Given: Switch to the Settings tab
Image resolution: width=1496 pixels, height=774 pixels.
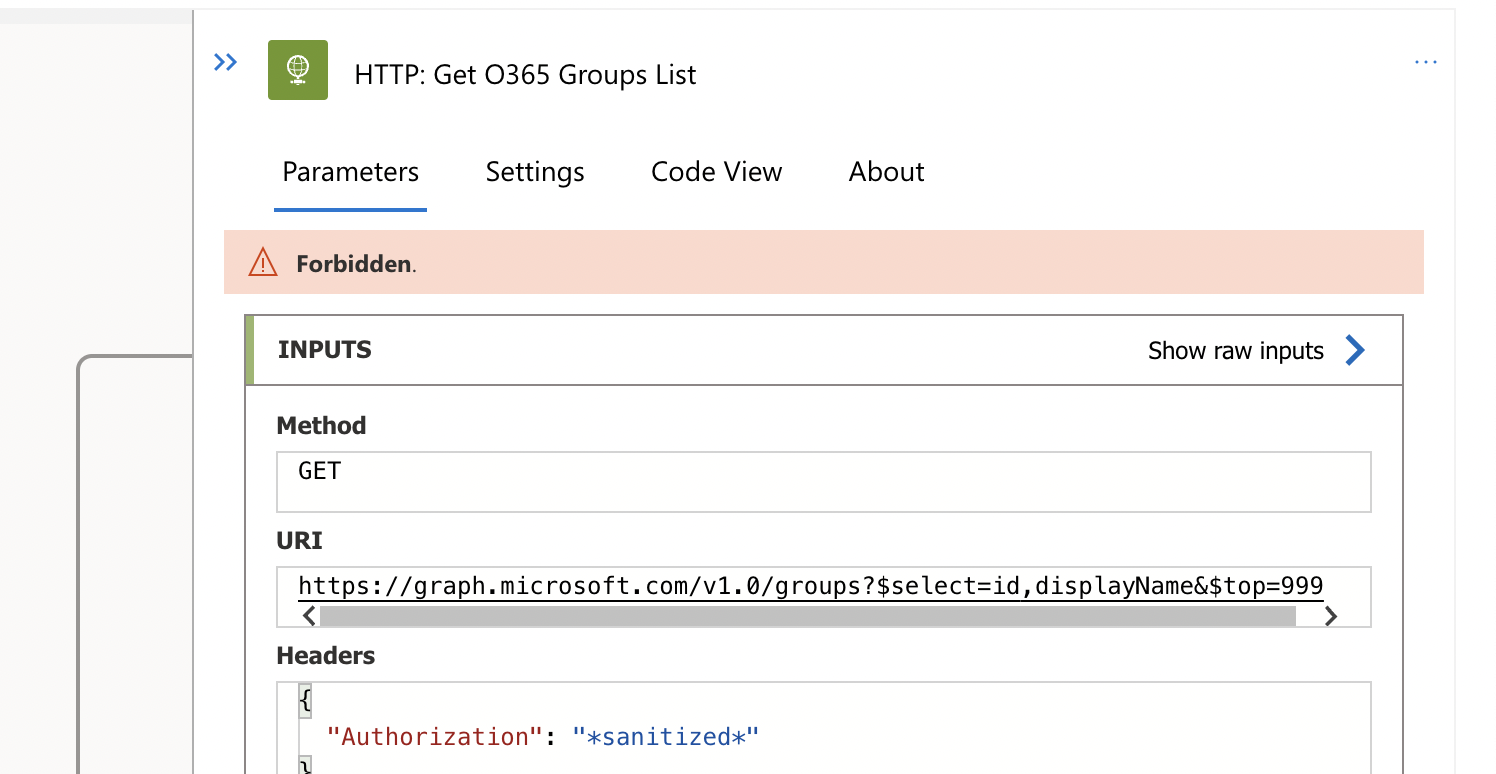Looking at the screenshot, I should [x=535, y=172].
